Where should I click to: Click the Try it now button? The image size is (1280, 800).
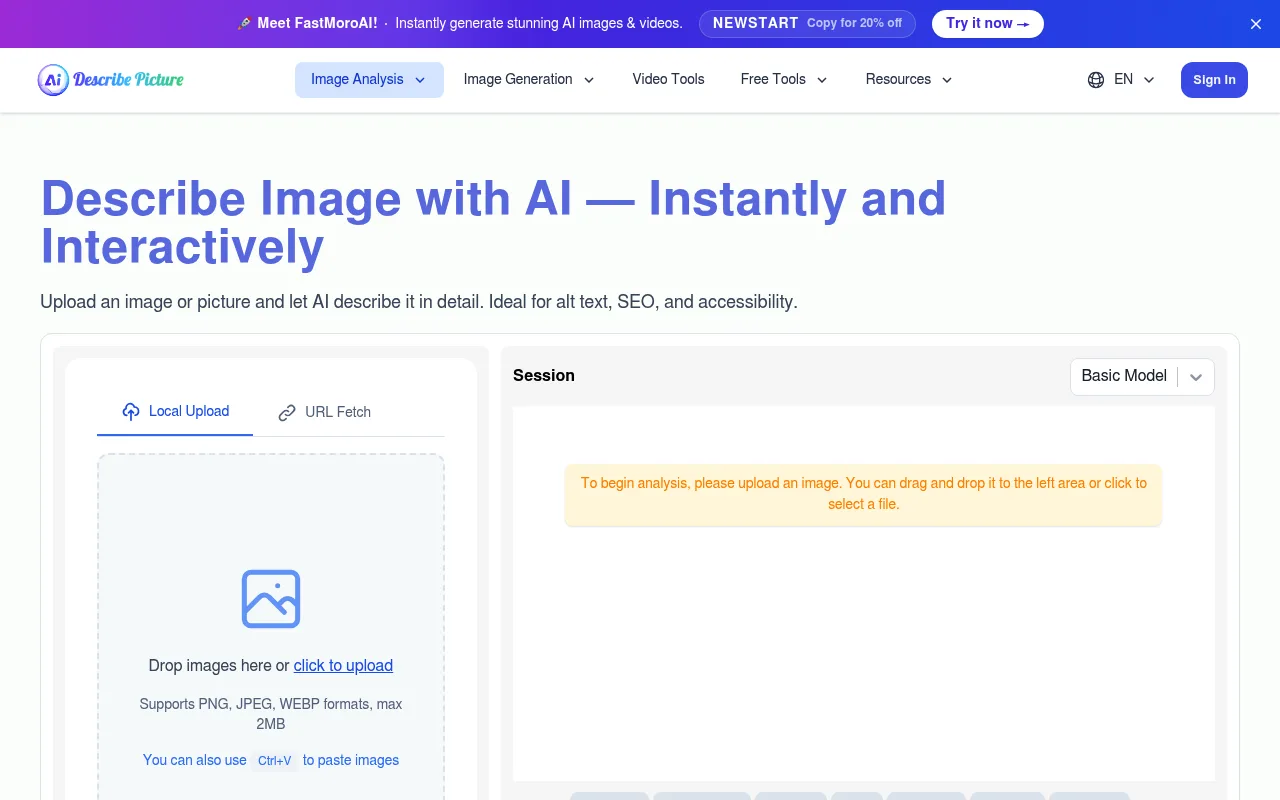[988, 24]
